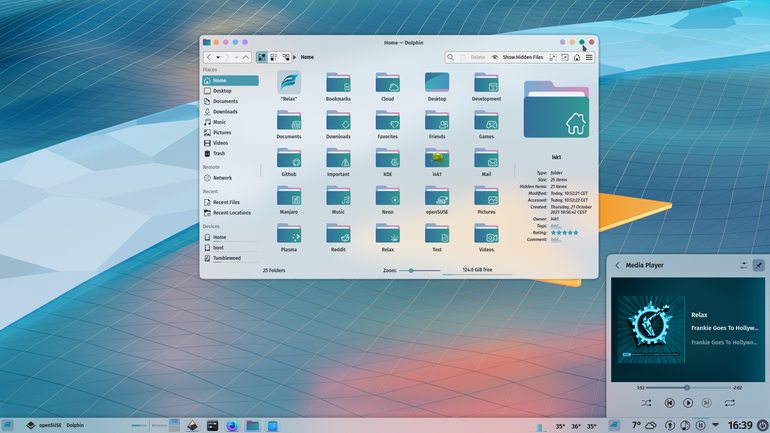Switch to icons view mode
The image size is (770, 433).
(x=262, y=57)
